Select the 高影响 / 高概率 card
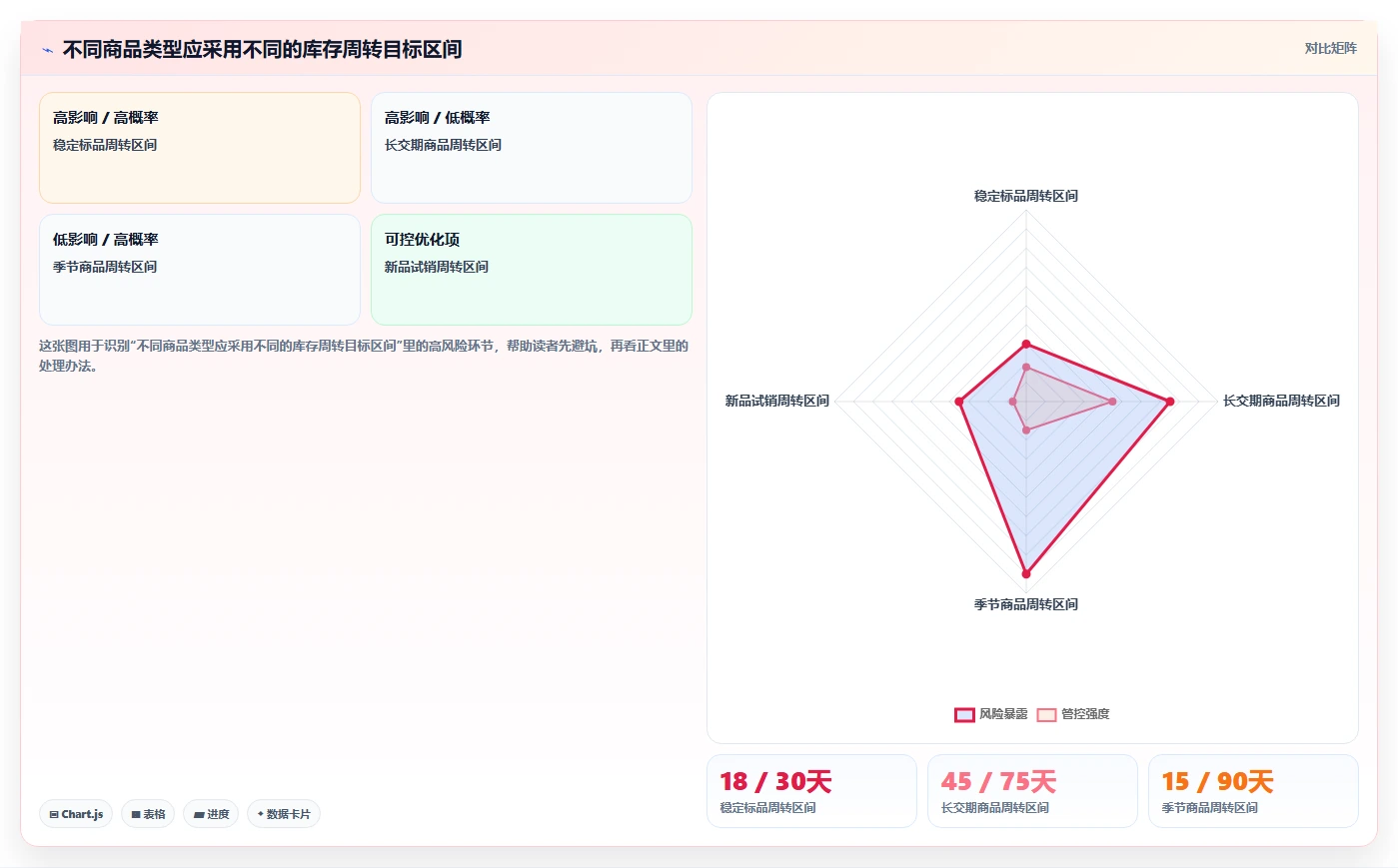1398x868 pixels. [200, 148]
